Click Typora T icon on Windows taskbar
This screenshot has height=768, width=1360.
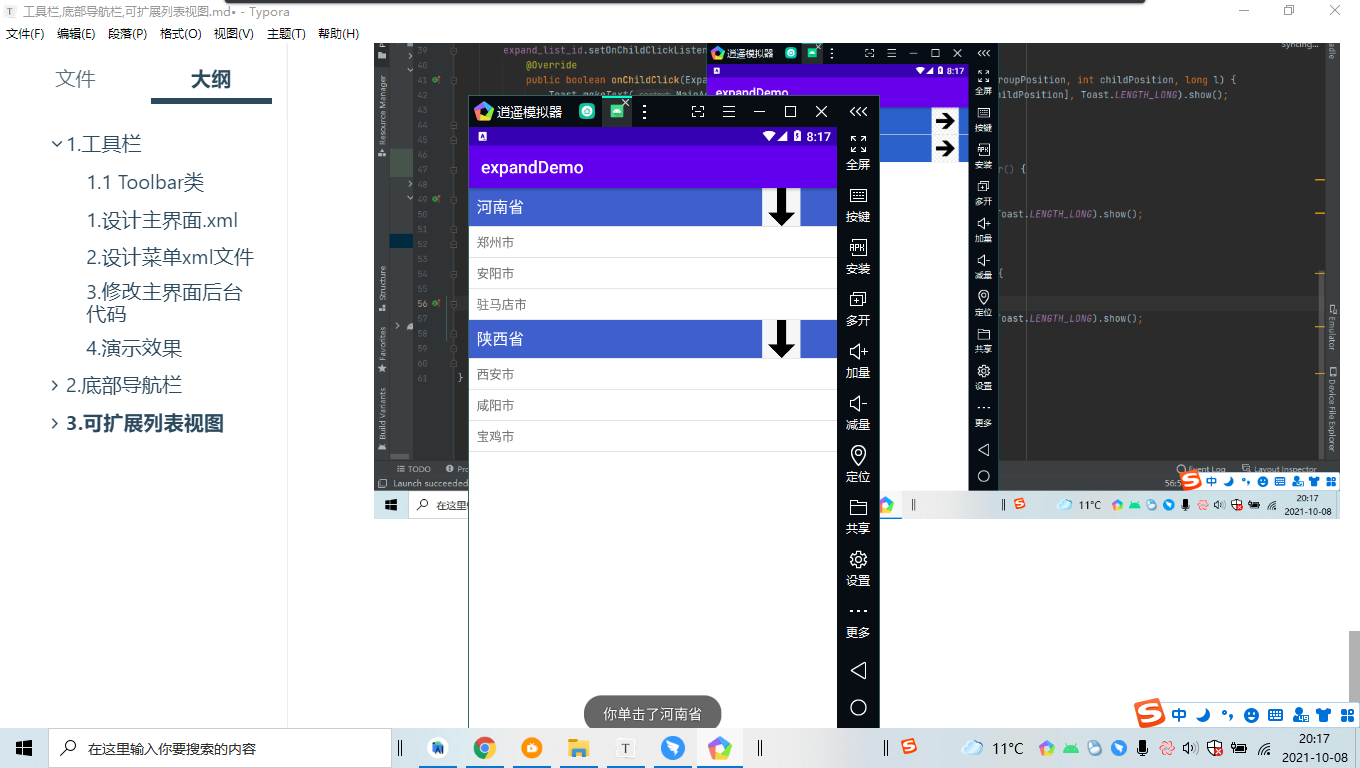[x=625, y=748]
